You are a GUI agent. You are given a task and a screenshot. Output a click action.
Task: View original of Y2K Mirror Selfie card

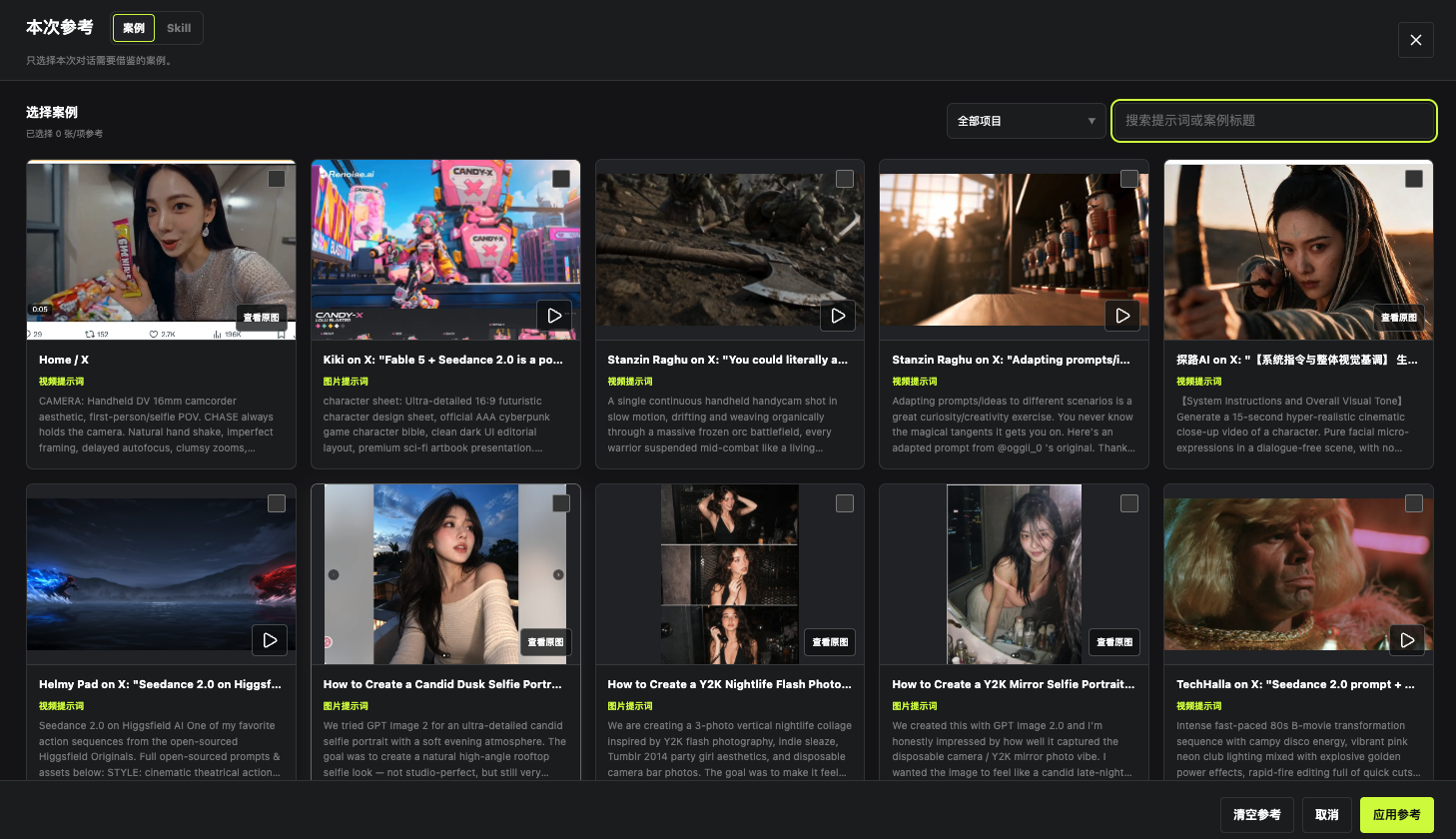pyautogui.click(x=1114, y=642)
